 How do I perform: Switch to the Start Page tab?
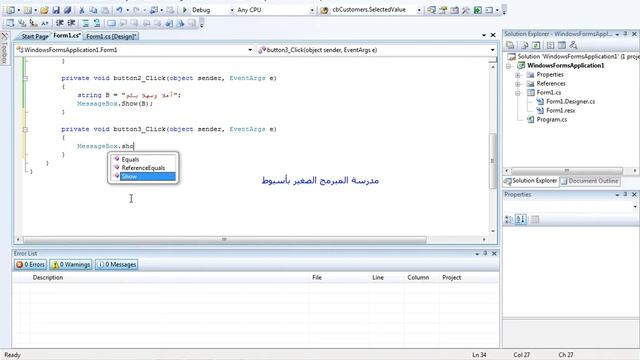click(34, 36)
